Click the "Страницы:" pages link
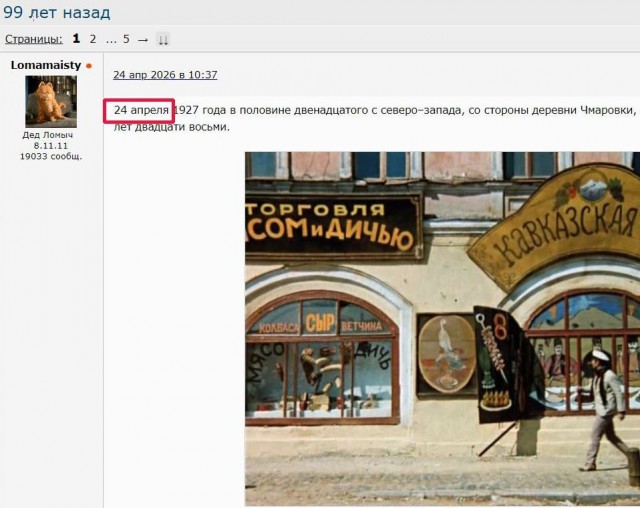This screenshot has height=508, width=640. point(34,39)
